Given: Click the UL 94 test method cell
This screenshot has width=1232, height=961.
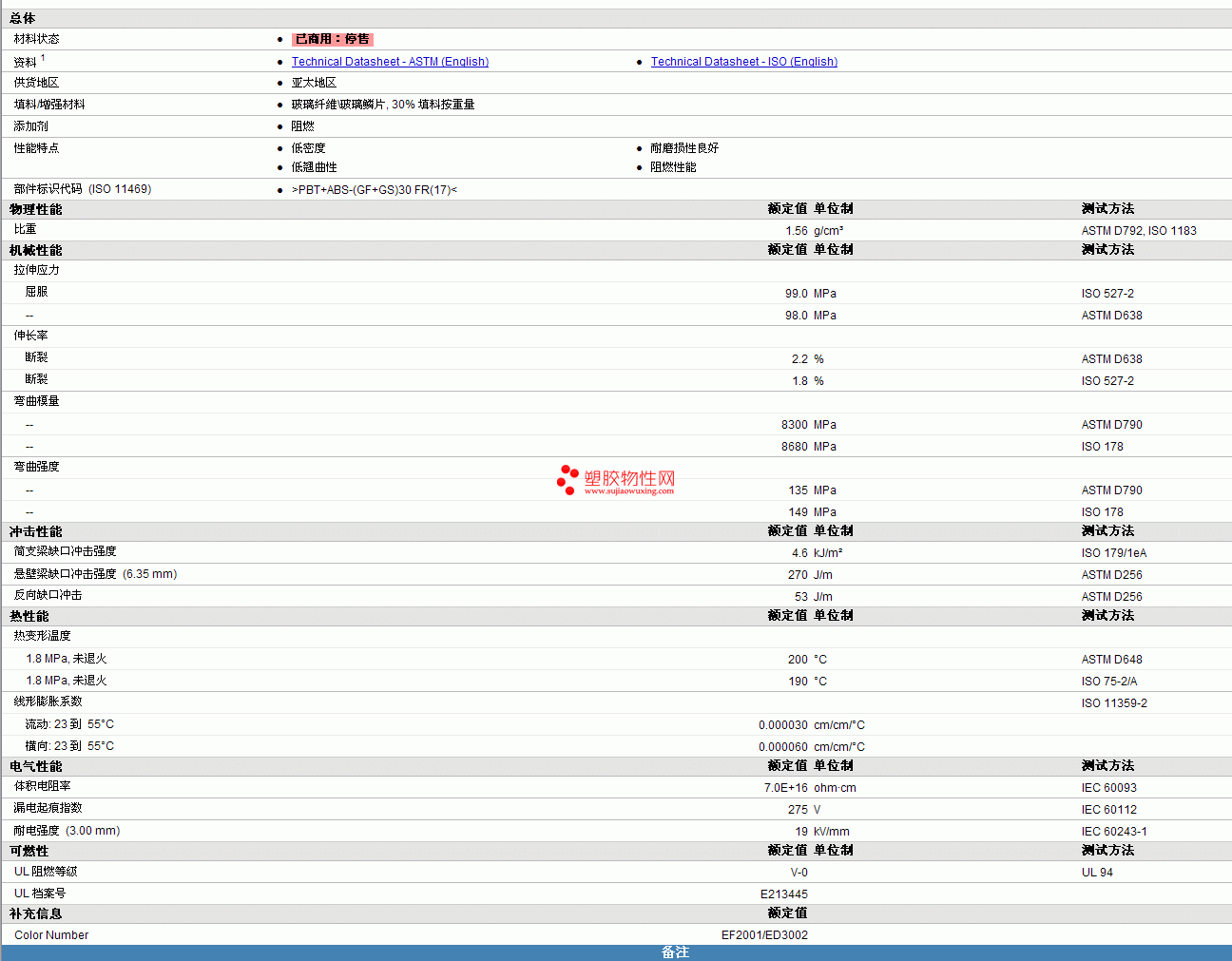Looking at the screenshot, I should click(1097, 873).
